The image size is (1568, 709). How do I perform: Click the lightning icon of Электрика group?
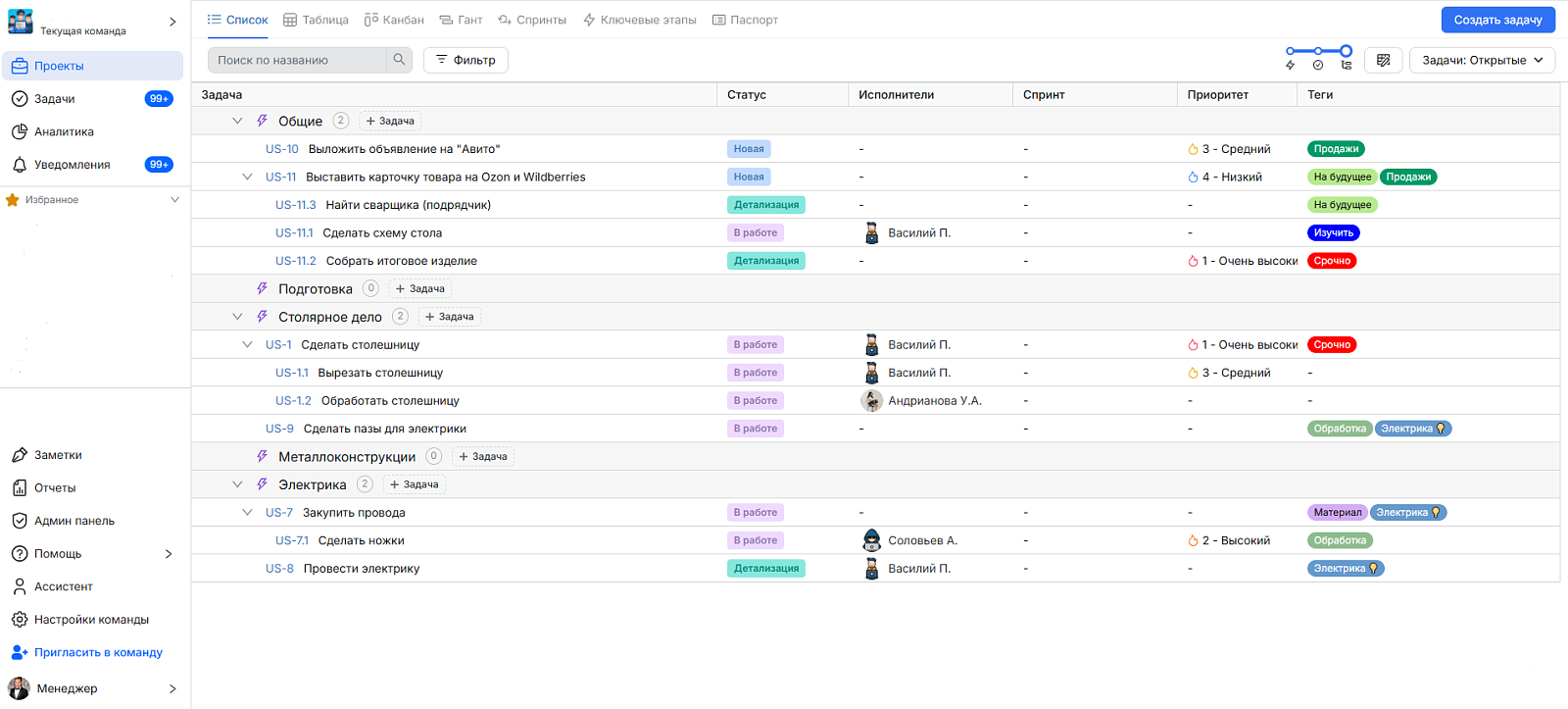click(262, 484)
